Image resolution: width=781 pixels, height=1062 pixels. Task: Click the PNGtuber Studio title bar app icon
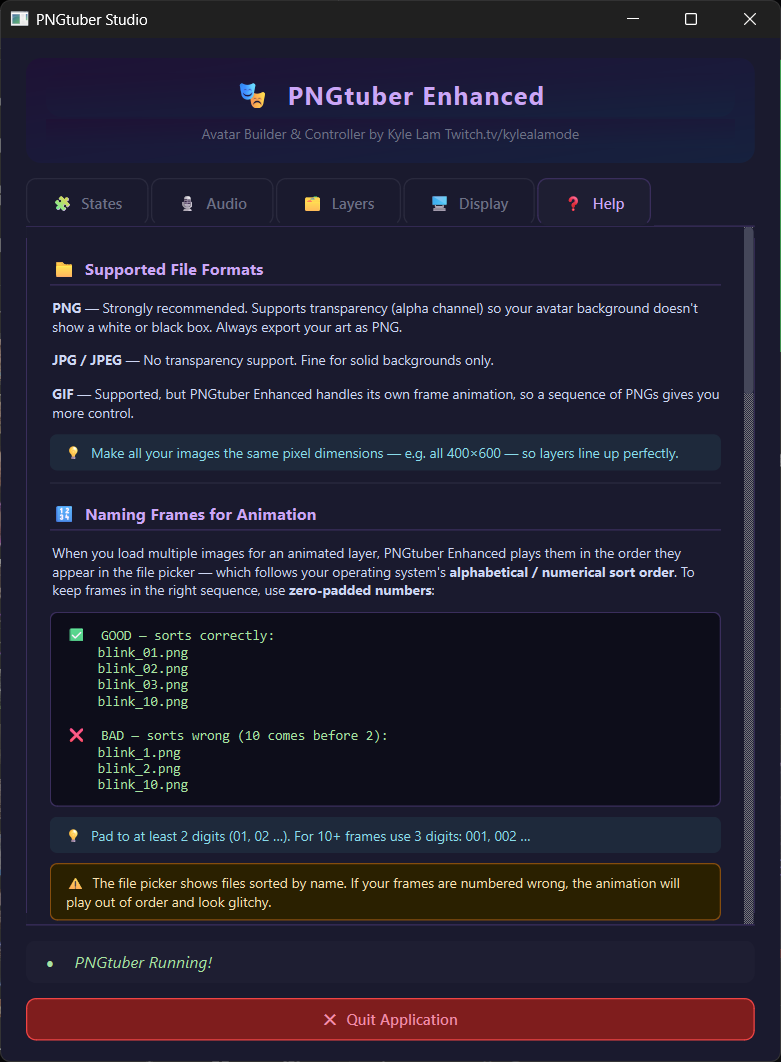(x=20, y=19)
